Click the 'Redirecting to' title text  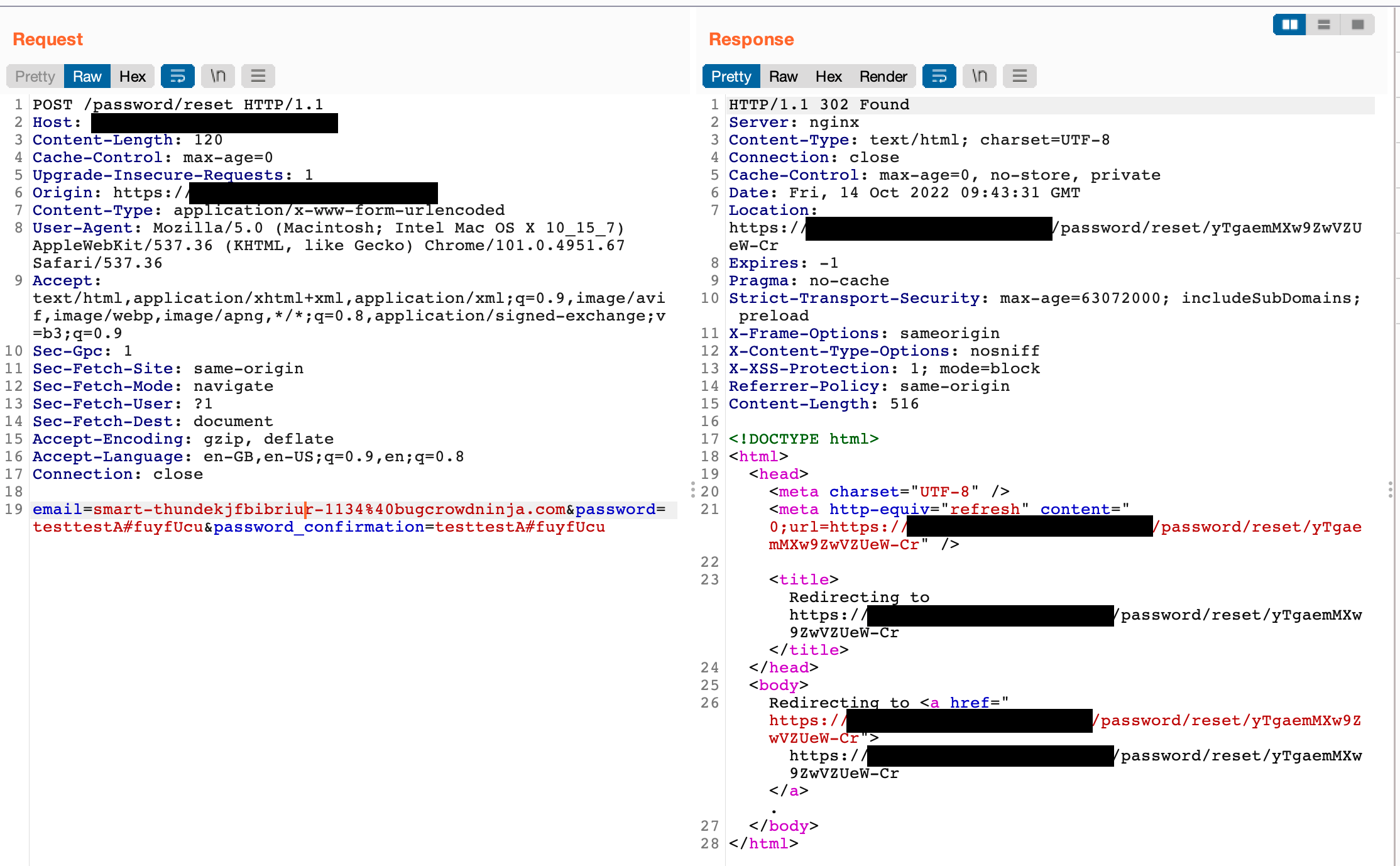[x=859, y=597]
